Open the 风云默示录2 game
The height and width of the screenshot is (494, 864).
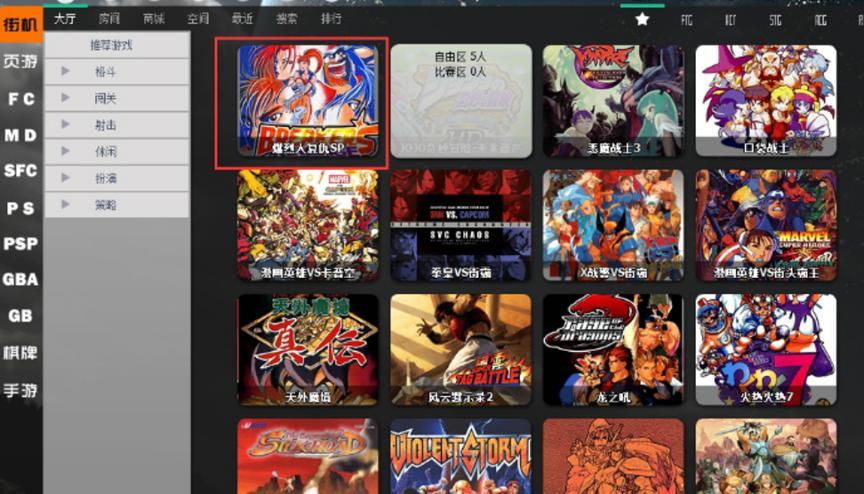[461, 350]
